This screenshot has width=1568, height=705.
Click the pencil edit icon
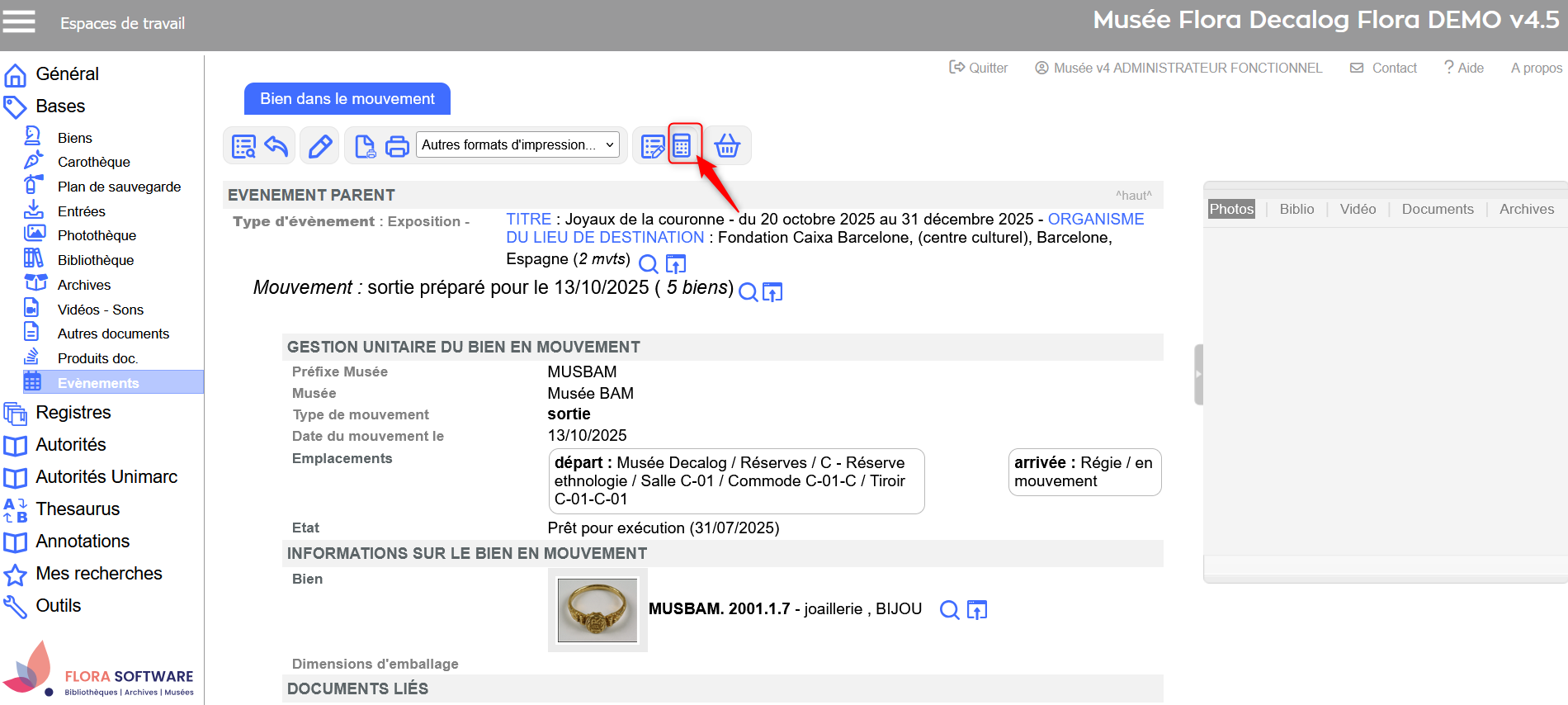point(320,146)
